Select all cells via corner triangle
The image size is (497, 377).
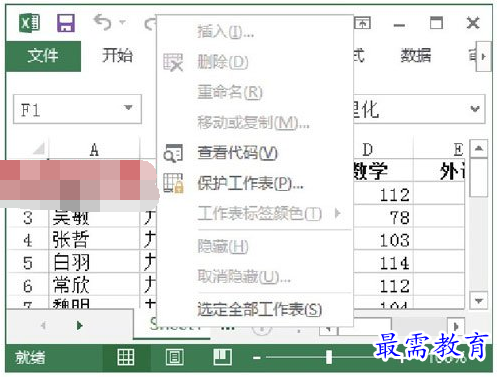pyautogui.click(x=39, y=148)
